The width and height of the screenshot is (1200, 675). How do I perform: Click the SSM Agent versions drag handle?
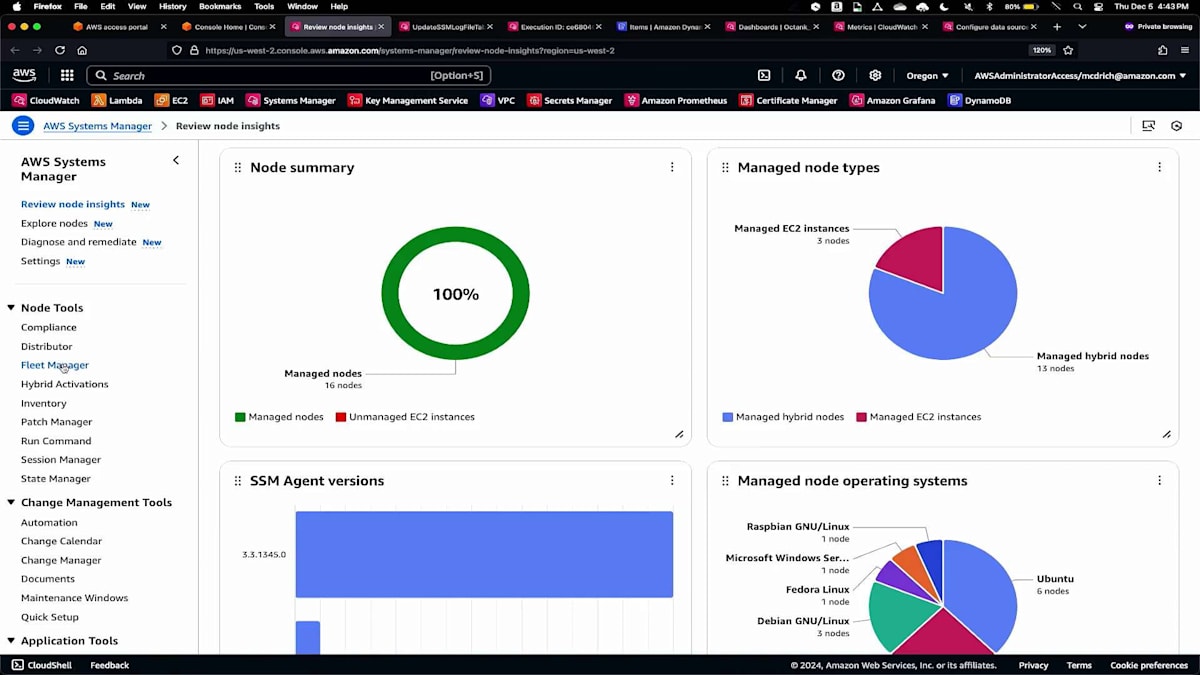(238, 481)
